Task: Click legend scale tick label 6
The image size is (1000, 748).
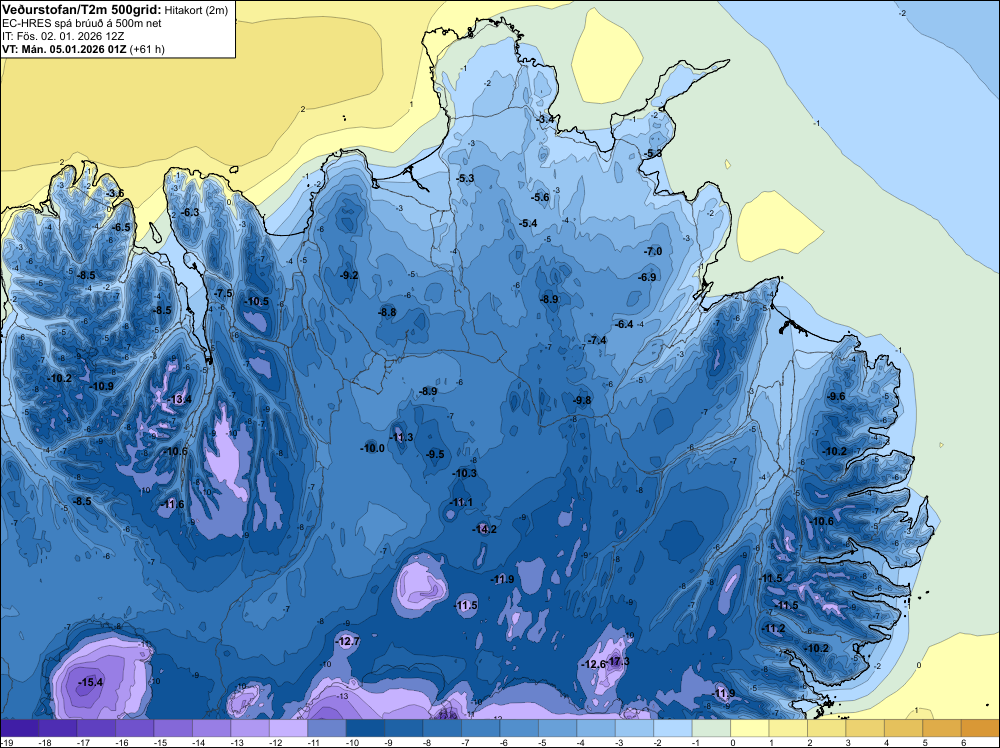Action: click(x=964, y=742)
